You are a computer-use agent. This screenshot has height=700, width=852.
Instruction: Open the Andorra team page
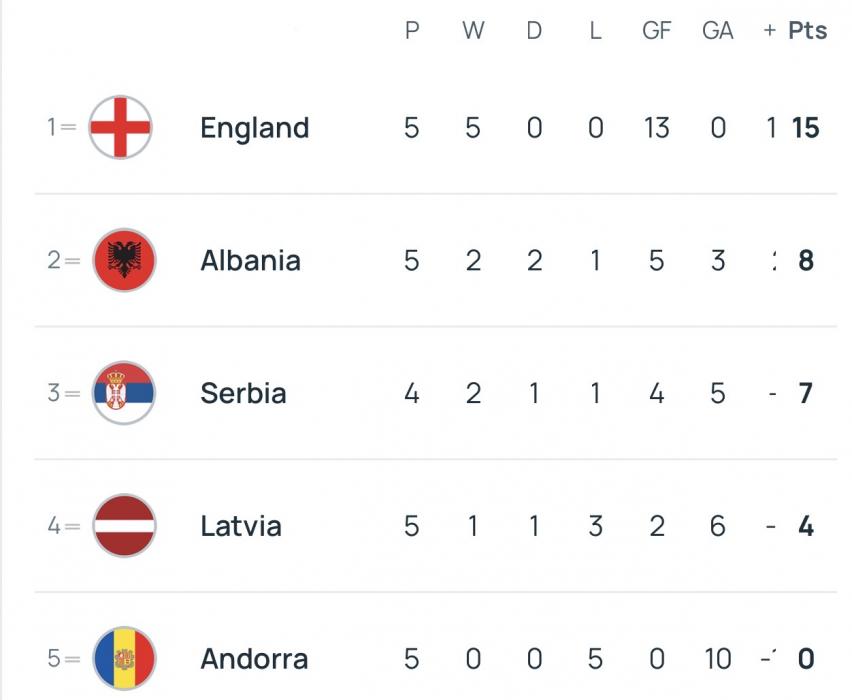pos(254,660)
